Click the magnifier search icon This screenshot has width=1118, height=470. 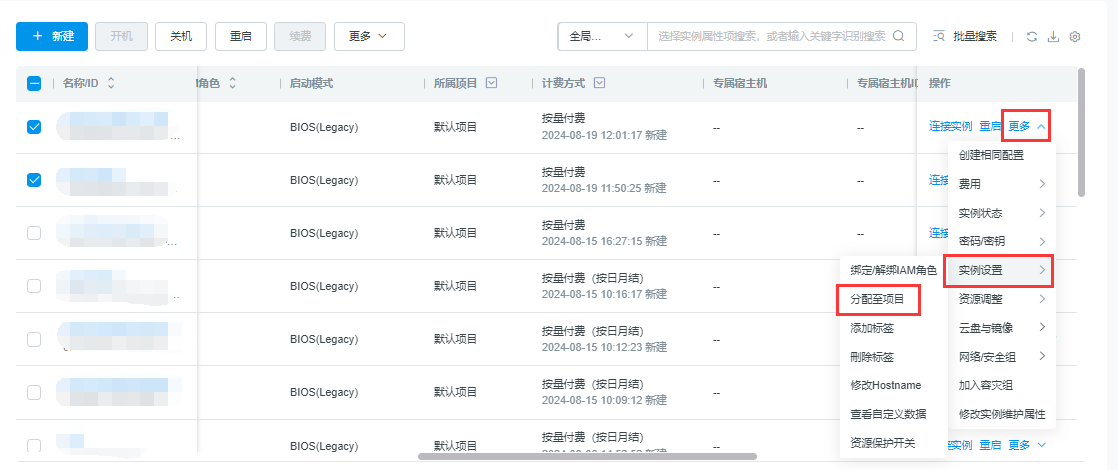tap(898, 36)
